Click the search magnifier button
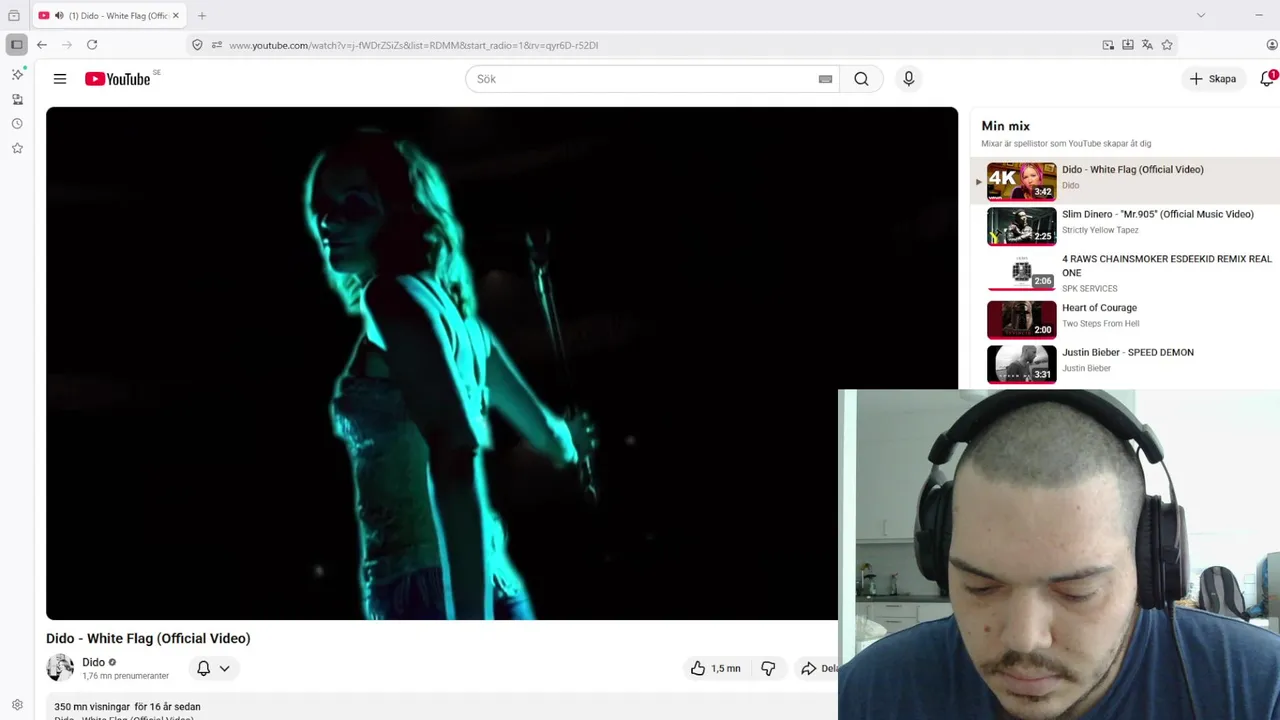 861,79
